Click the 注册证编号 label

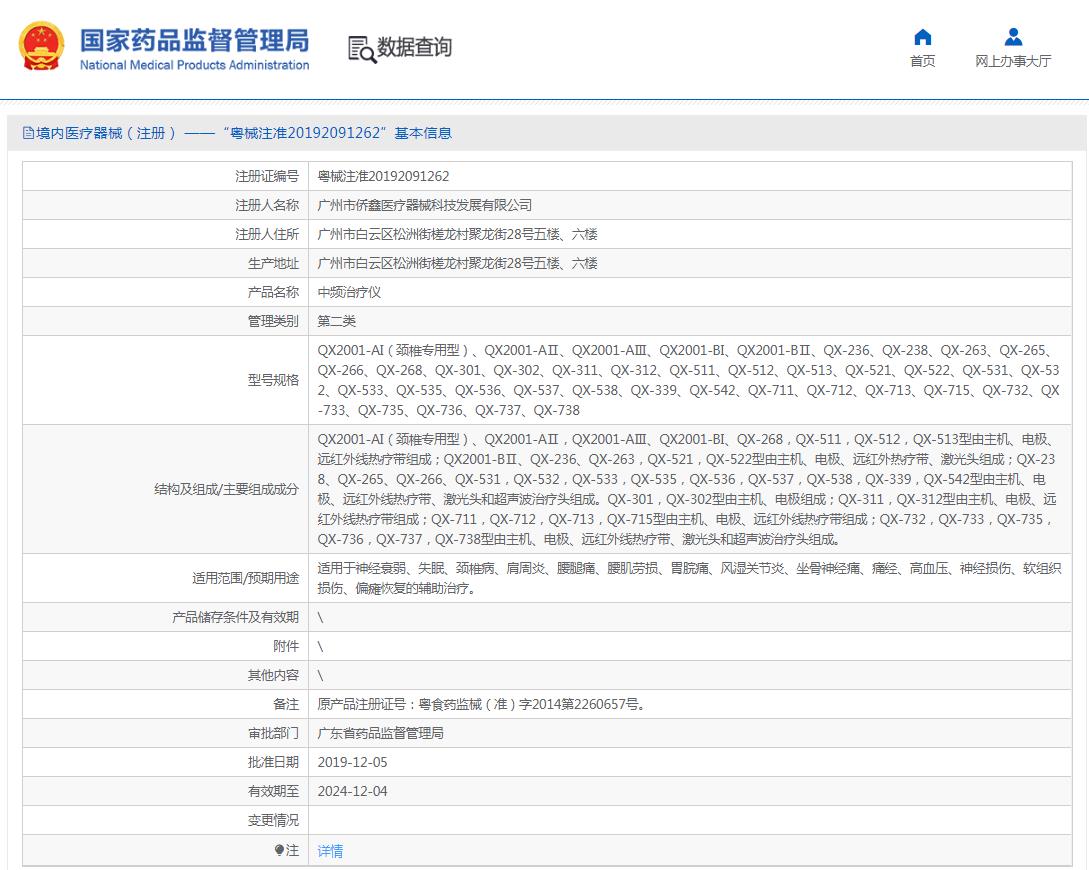(x=267, y=176)
